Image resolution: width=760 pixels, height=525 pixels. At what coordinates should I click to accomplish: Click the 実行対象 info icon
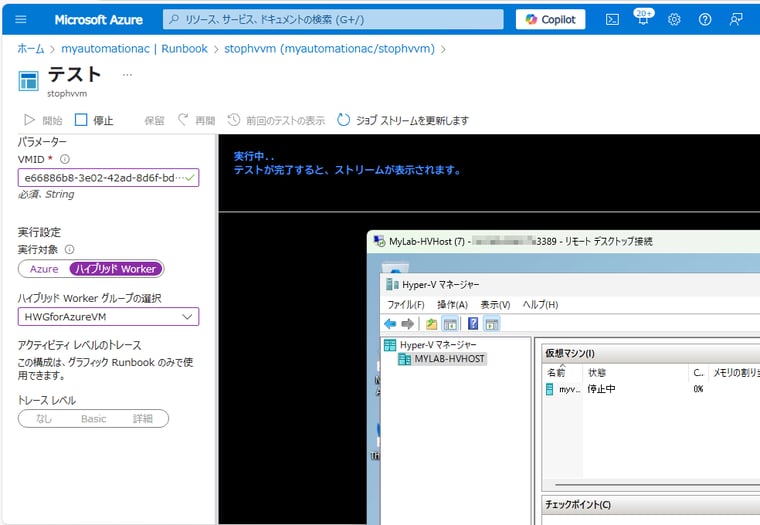69,249
